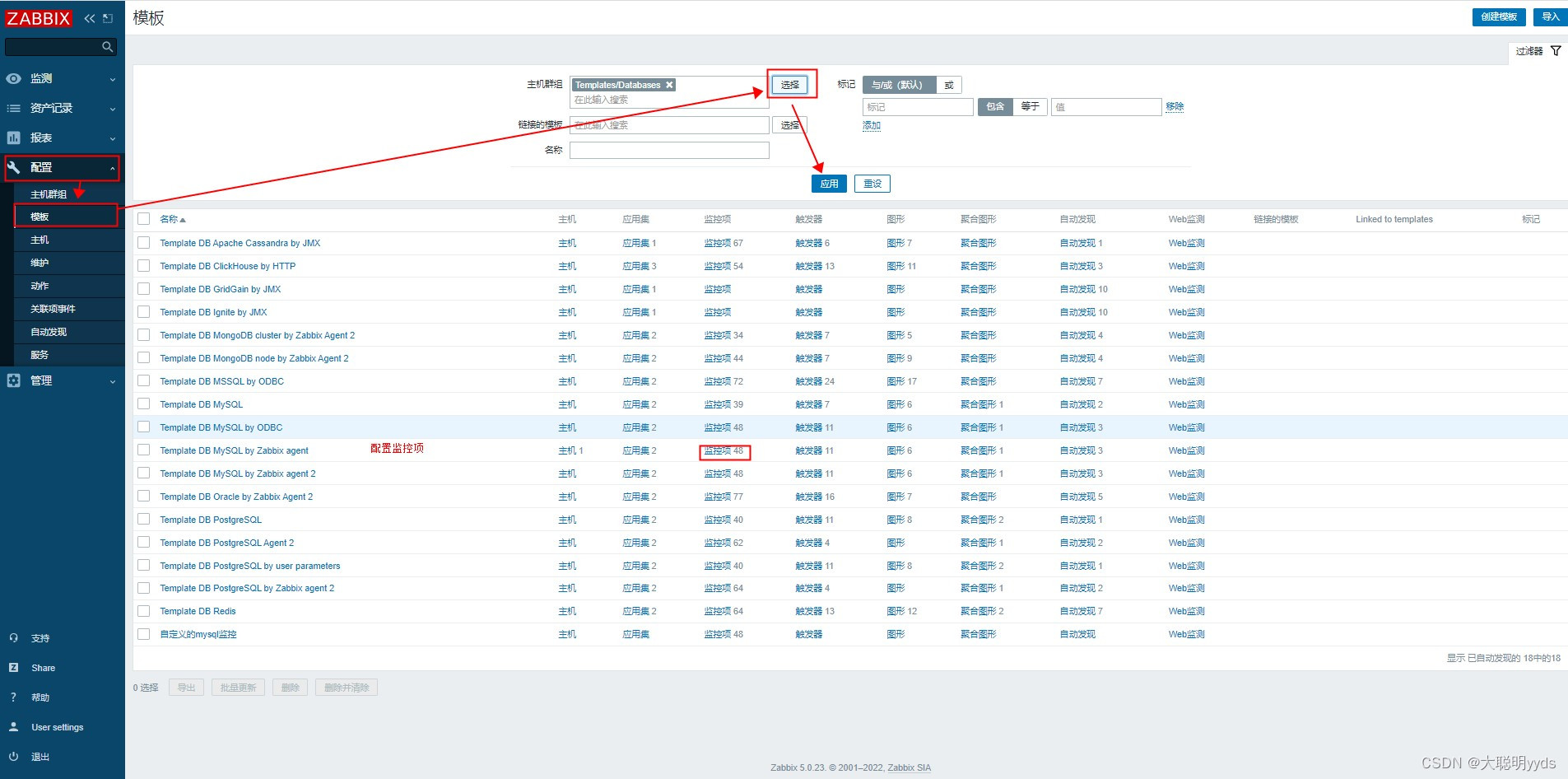
Task: Check the Template DB PostgreSQL row
Action: pyautogui.click(x=144, y=520)
